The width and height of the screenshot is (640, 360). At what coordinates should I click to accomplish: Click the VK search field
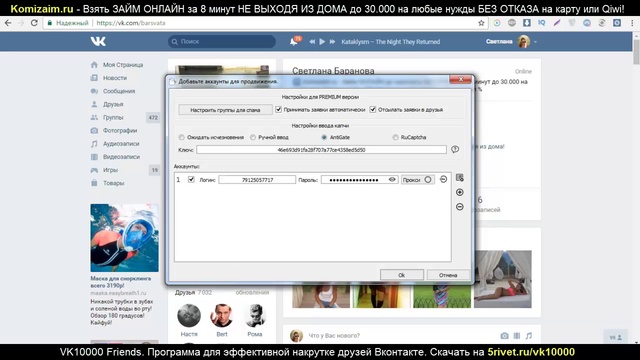pos(222,41)
